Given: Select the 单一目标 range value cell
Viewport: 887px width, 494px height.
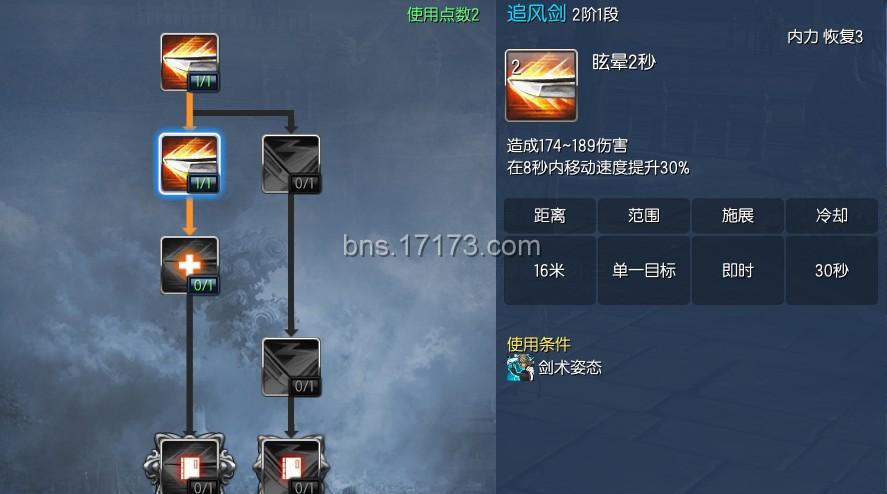Looking at the screenshot, I should [644, 270].
